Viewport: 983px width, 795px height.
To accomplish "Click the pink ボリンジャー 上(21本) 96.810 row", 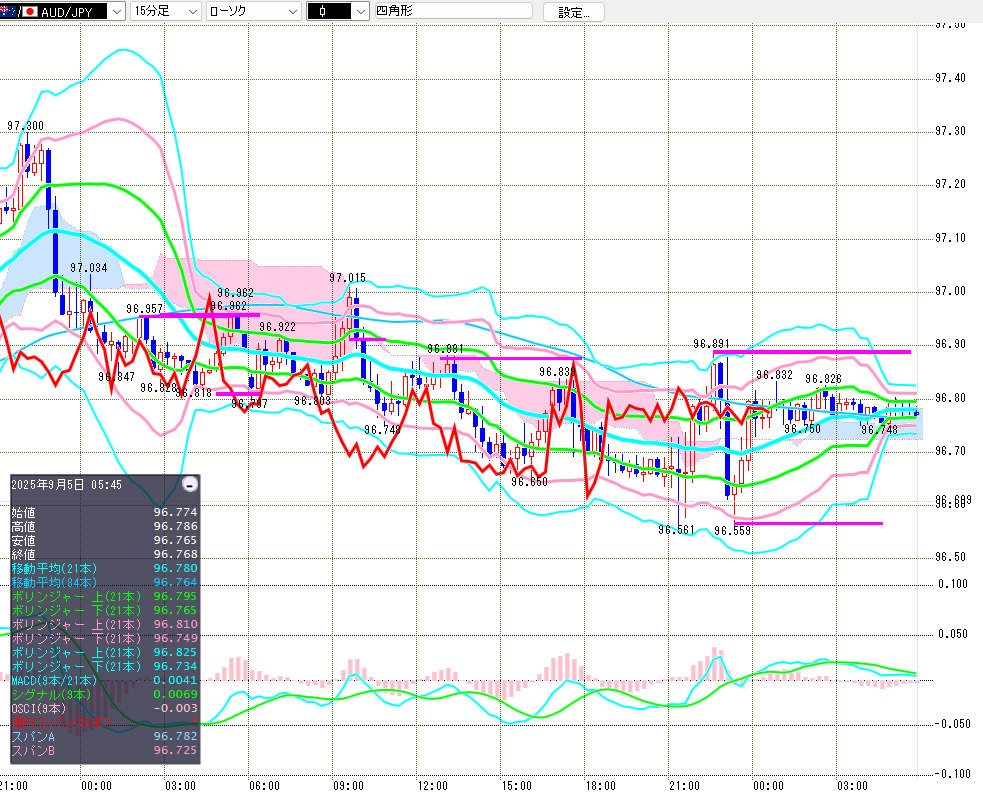I will (105, 624).
